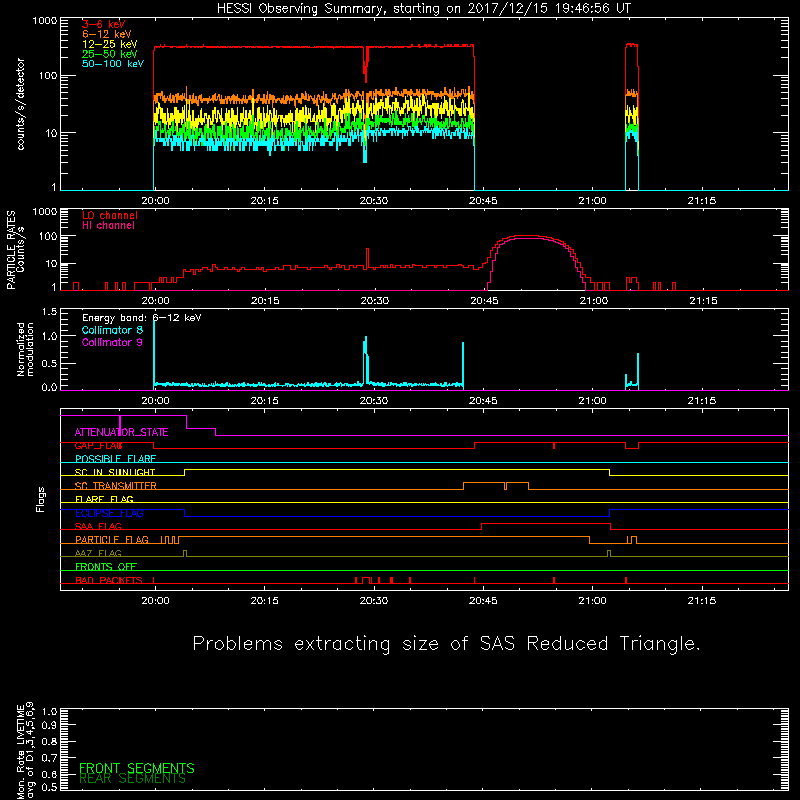Screen dimensions: 800x800
Task: Click the 1.0 label on the livetime axis
Action: point(49,712)
